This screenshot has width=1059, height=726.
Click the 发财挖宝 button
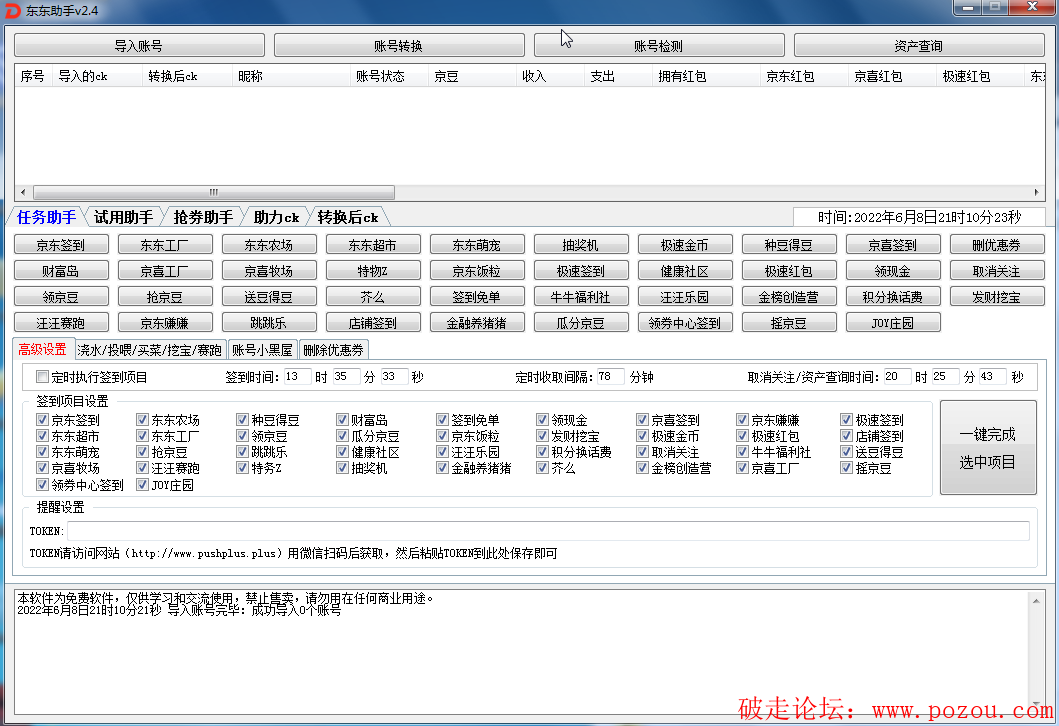point(997,296)
